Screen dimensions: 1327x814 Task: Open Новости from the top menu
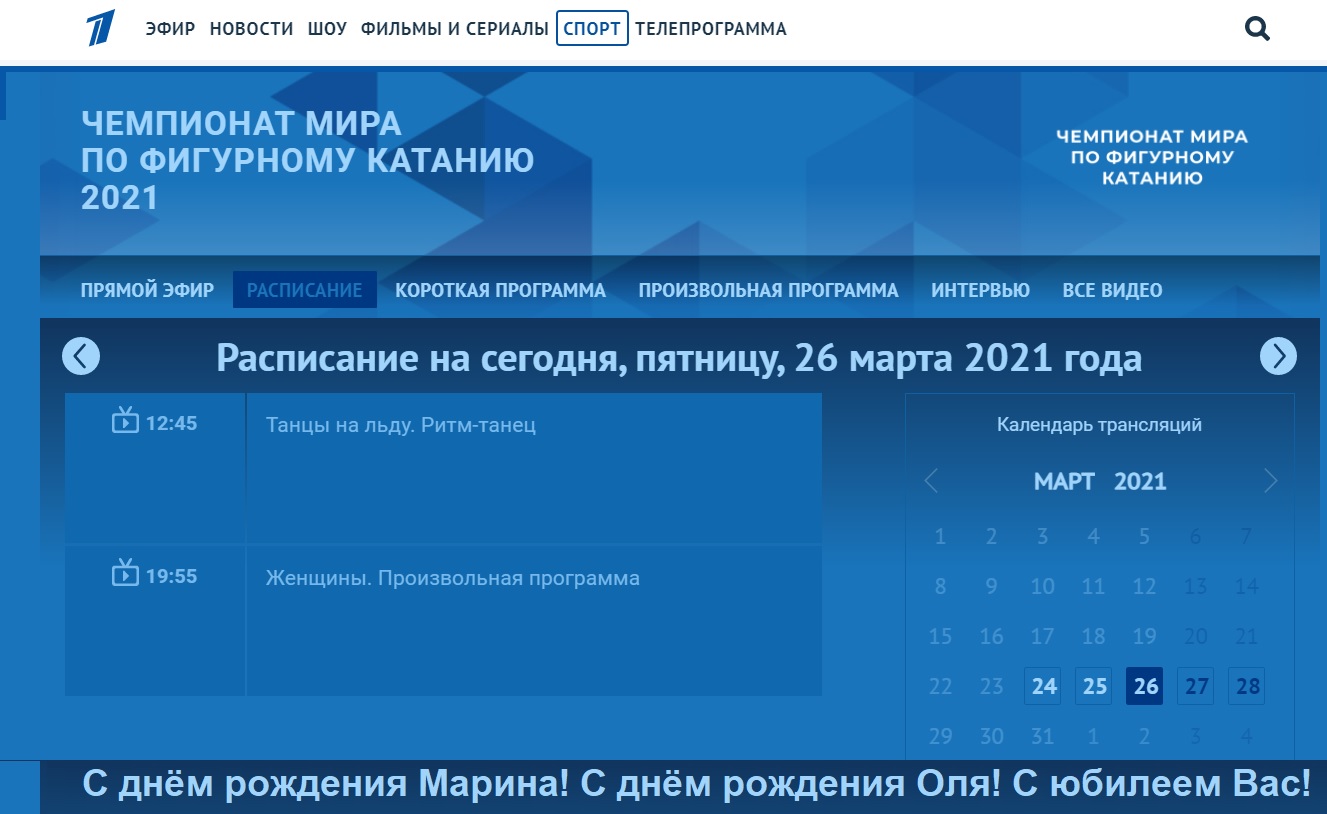coord(251,29)
